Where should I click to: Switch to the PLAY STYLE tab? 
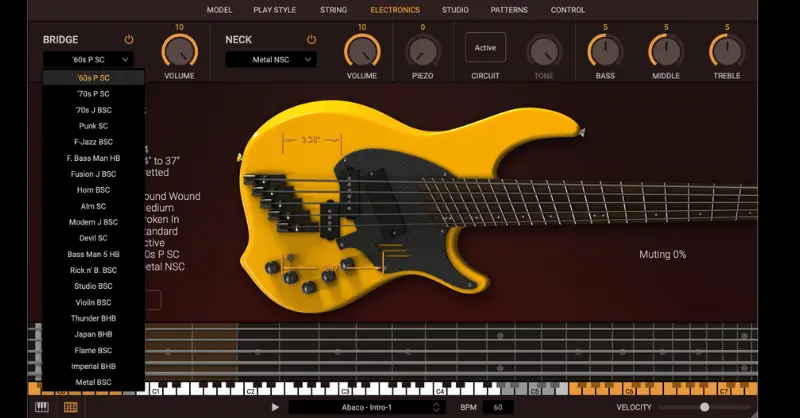(x=274, y=10)
